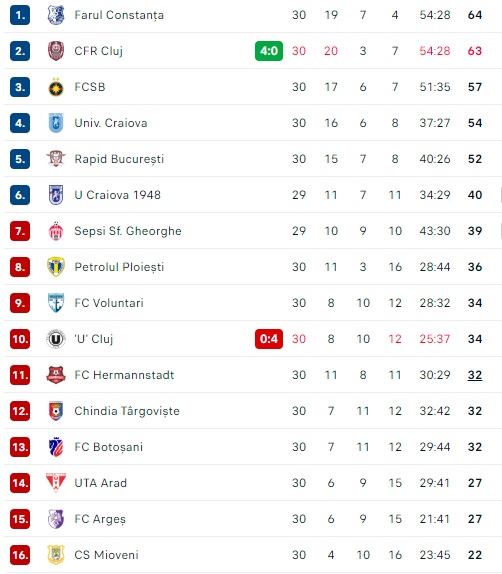Click the blue rank 6 position badge

click(20, 195)
